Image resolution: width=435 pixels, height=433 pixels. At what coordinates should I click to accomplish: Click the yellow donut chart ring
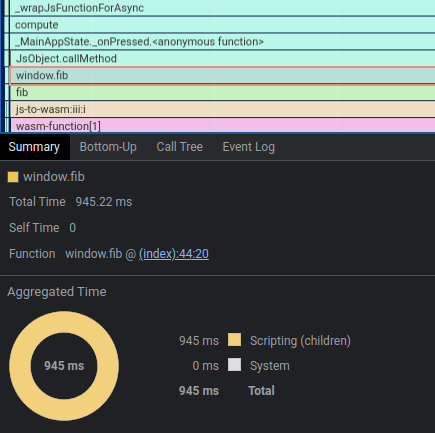(x=20, y=366)
